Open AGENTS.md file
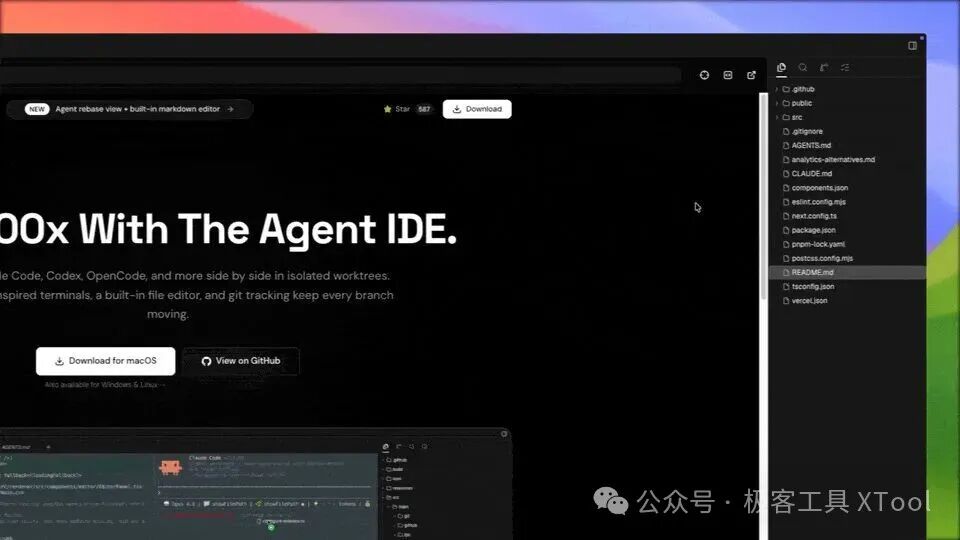The height and width of the screenshot is (540, 960). point(811,145)
